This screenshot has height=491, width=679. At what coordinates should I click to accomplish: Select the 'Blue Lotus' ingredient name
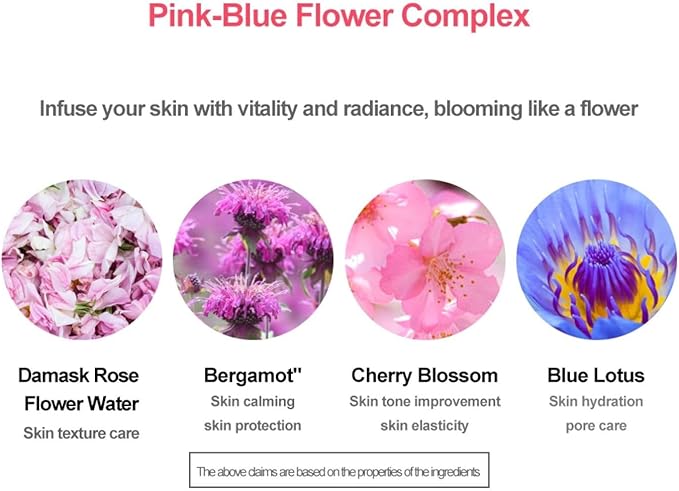point(596,377)
